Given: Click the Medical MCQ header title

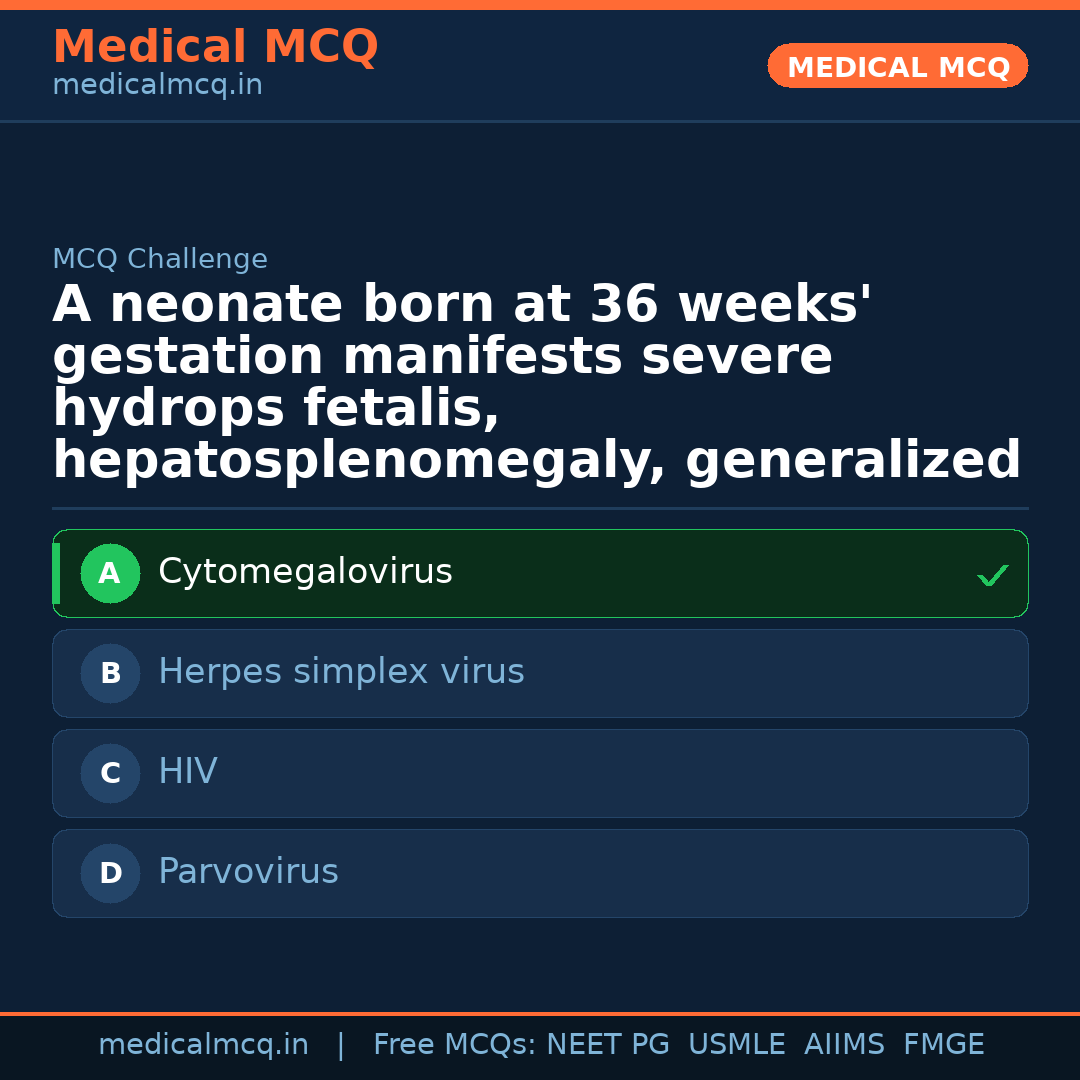Looking at the screenshot, I should click(x=215, y=47).
